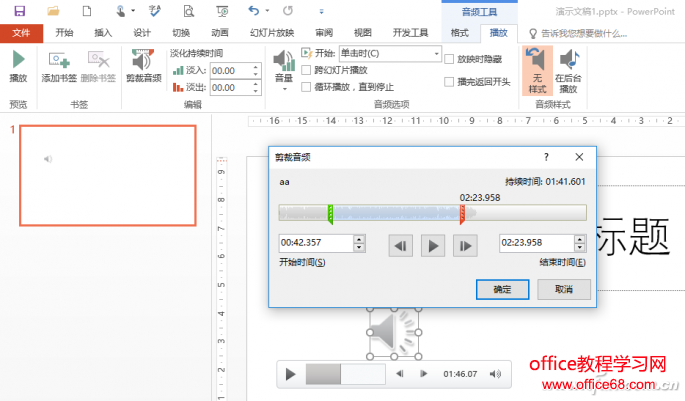Click the 淡入 fade-in time field
This screenshot has height=401, width=685.
pyautogui.click(x=230, y=71)
